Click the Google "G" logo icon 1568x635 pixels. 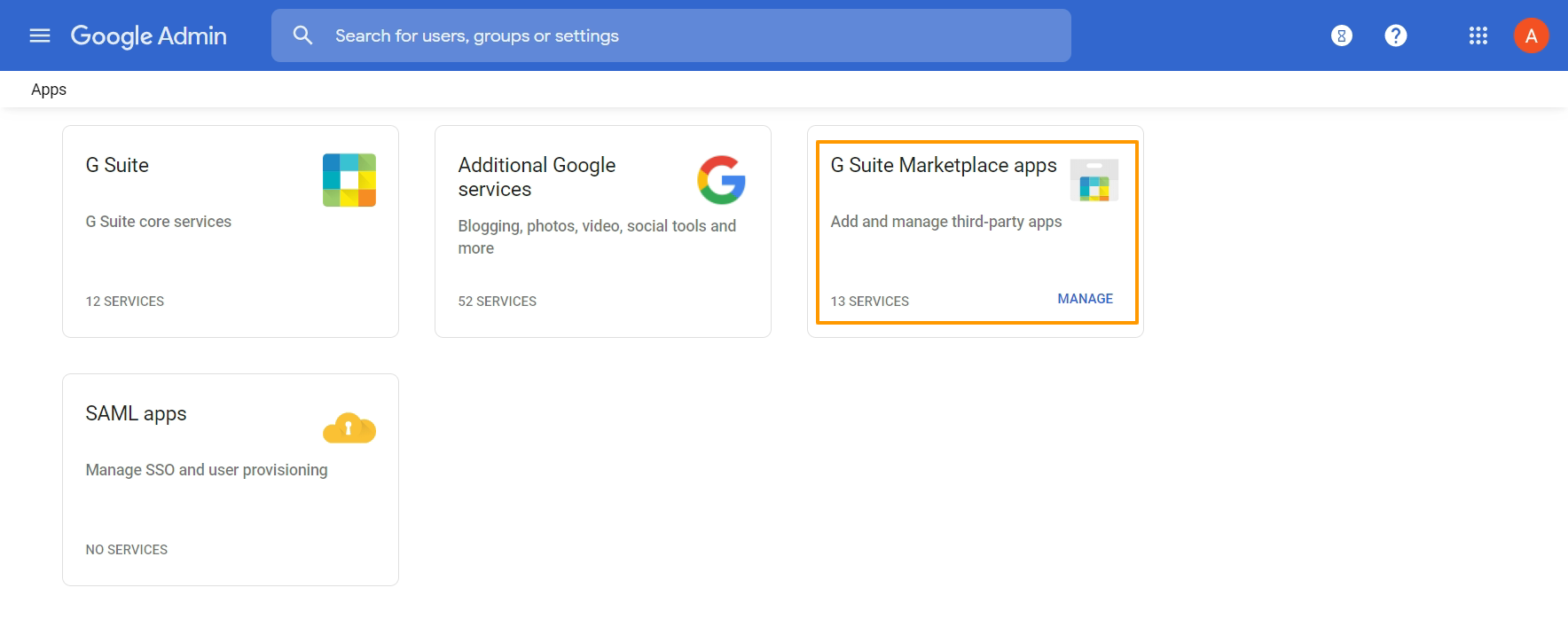[x=721, y=180]
